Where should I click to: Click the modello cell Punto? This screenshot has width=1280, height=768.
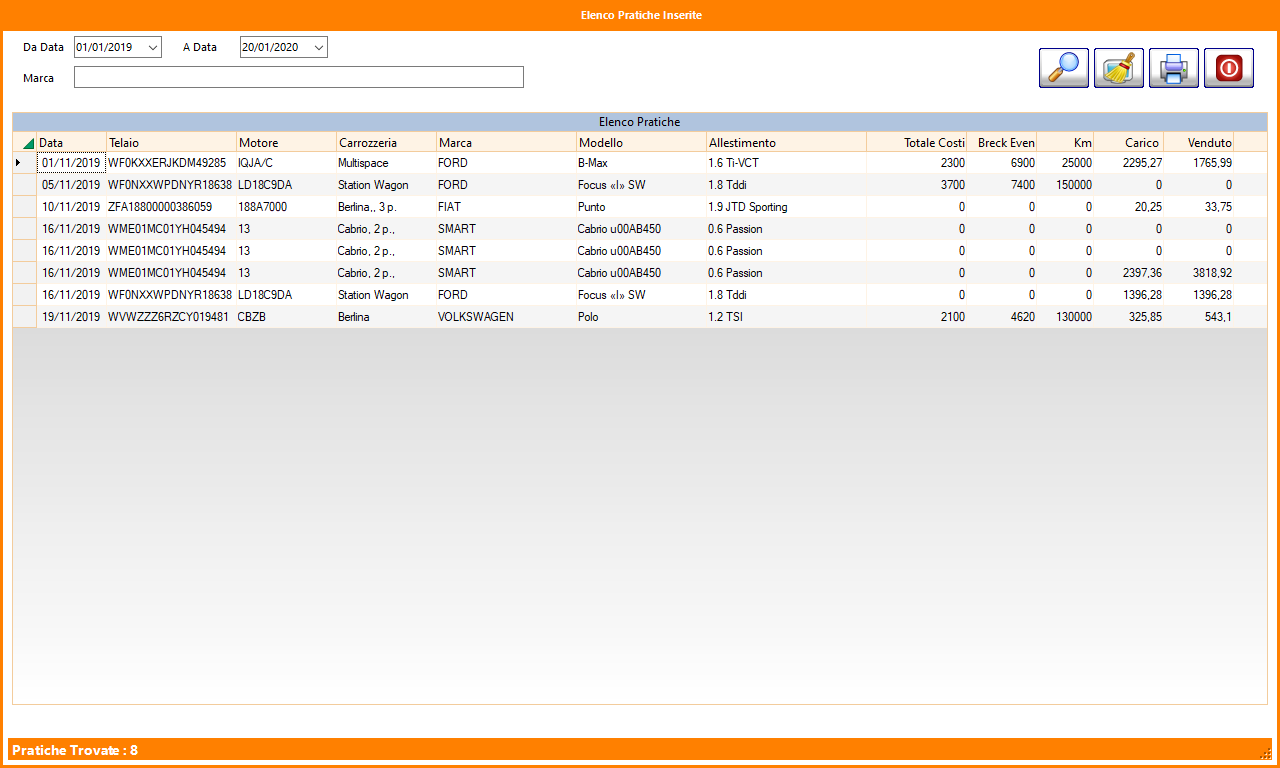pos(641,206)
